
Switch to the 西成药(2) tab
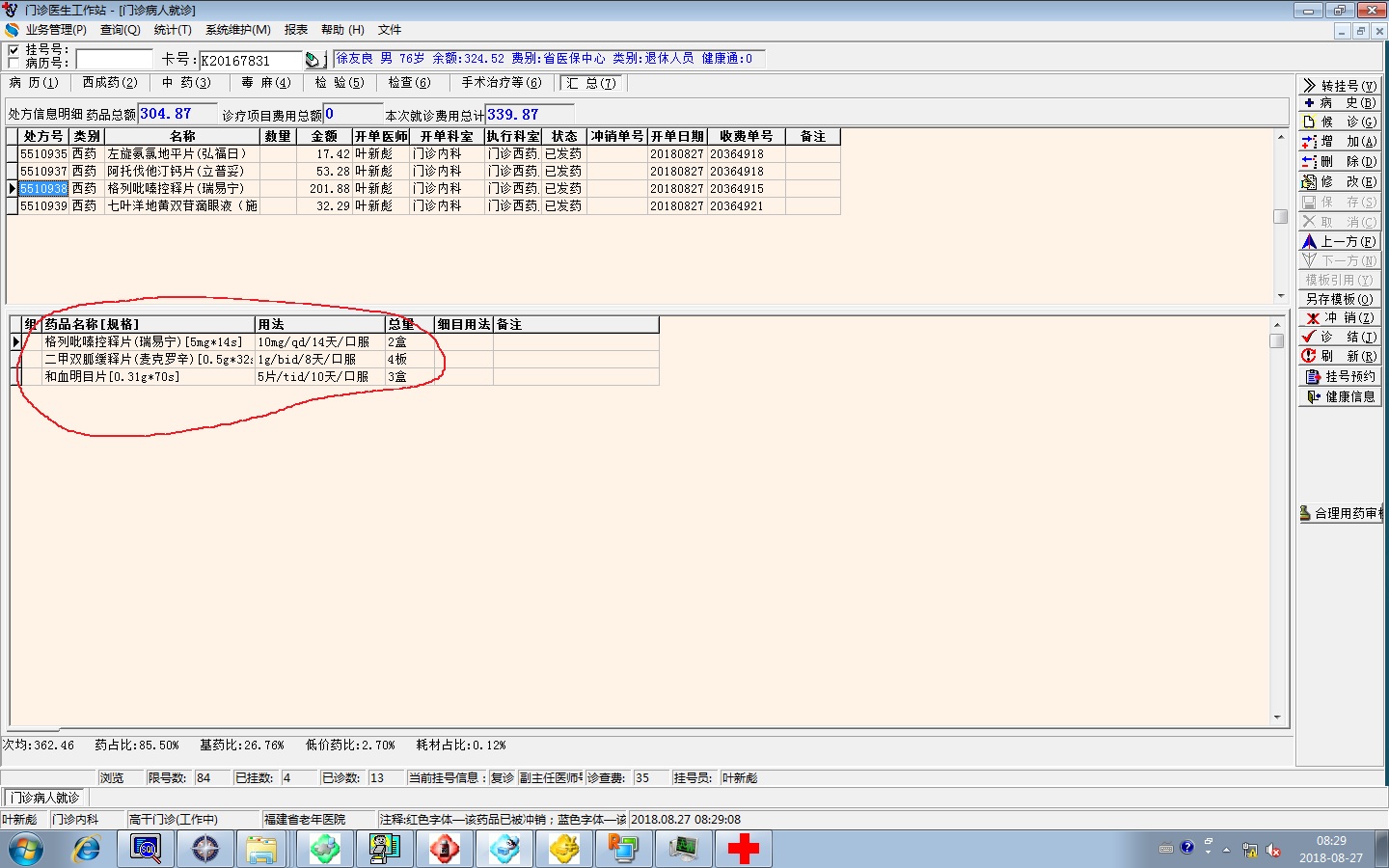point(110,83)
